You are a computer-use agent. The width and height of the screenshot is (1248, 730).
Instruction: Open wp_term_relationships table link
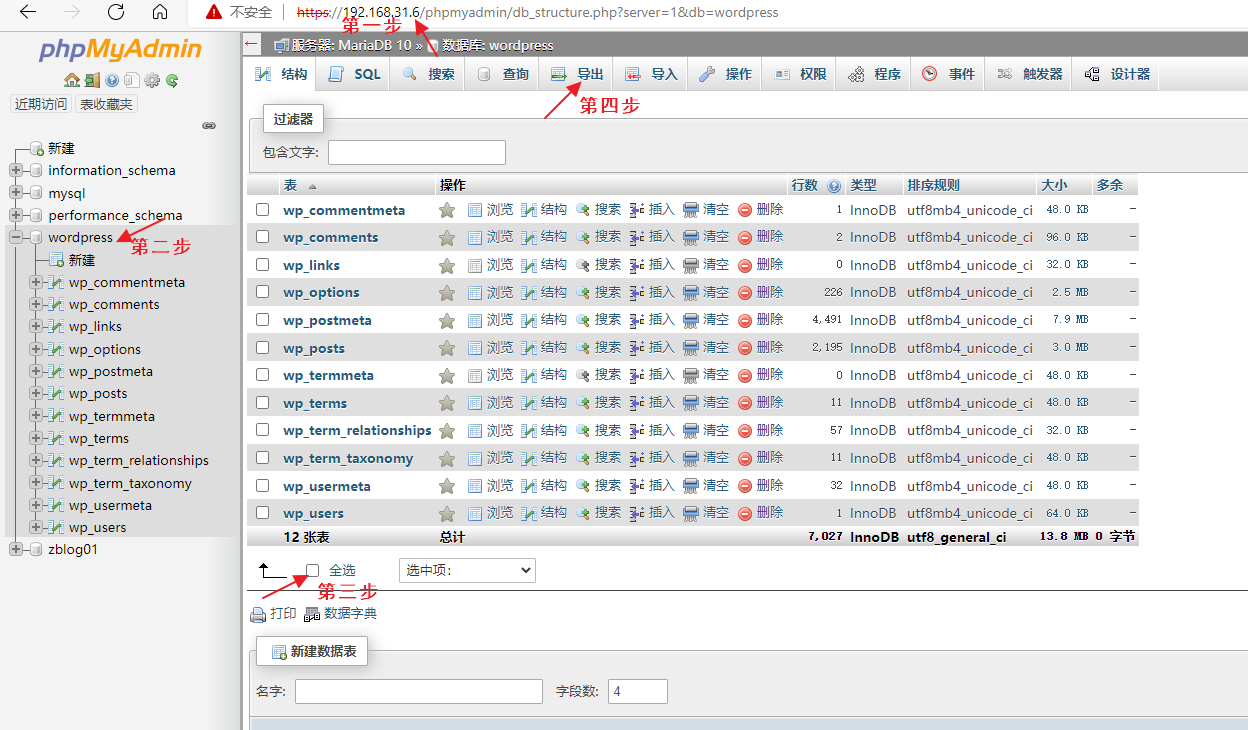[357, 430]
